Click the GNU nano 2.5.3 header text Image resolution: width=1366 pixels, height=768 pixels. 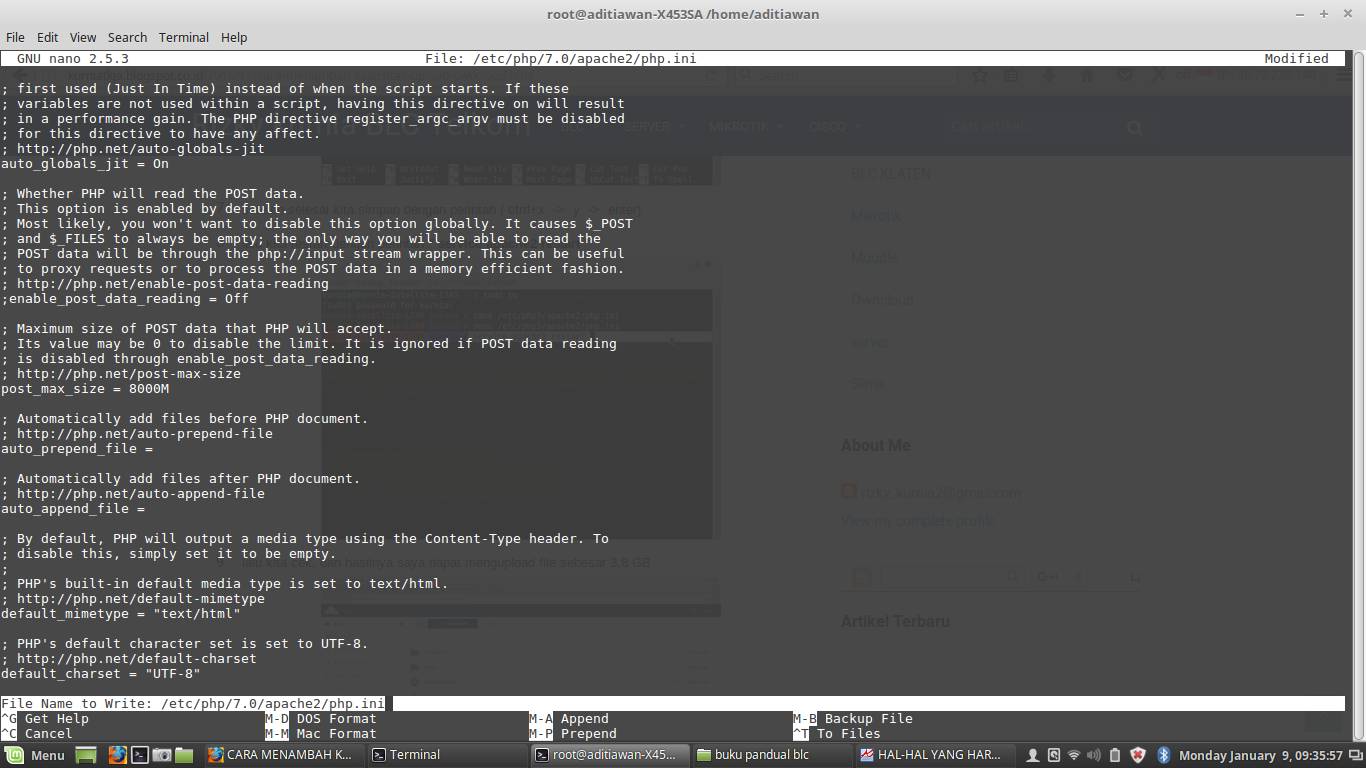[73, 58]
